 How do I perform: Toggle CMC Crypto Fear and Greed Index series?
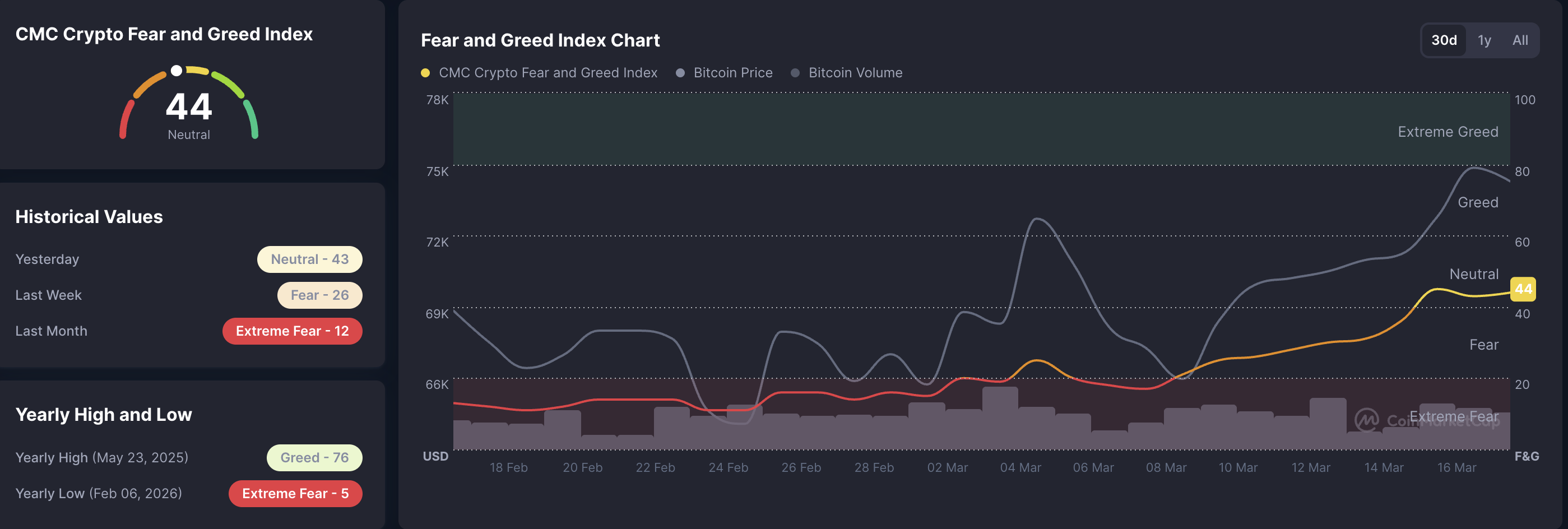[x=539, y=72]
